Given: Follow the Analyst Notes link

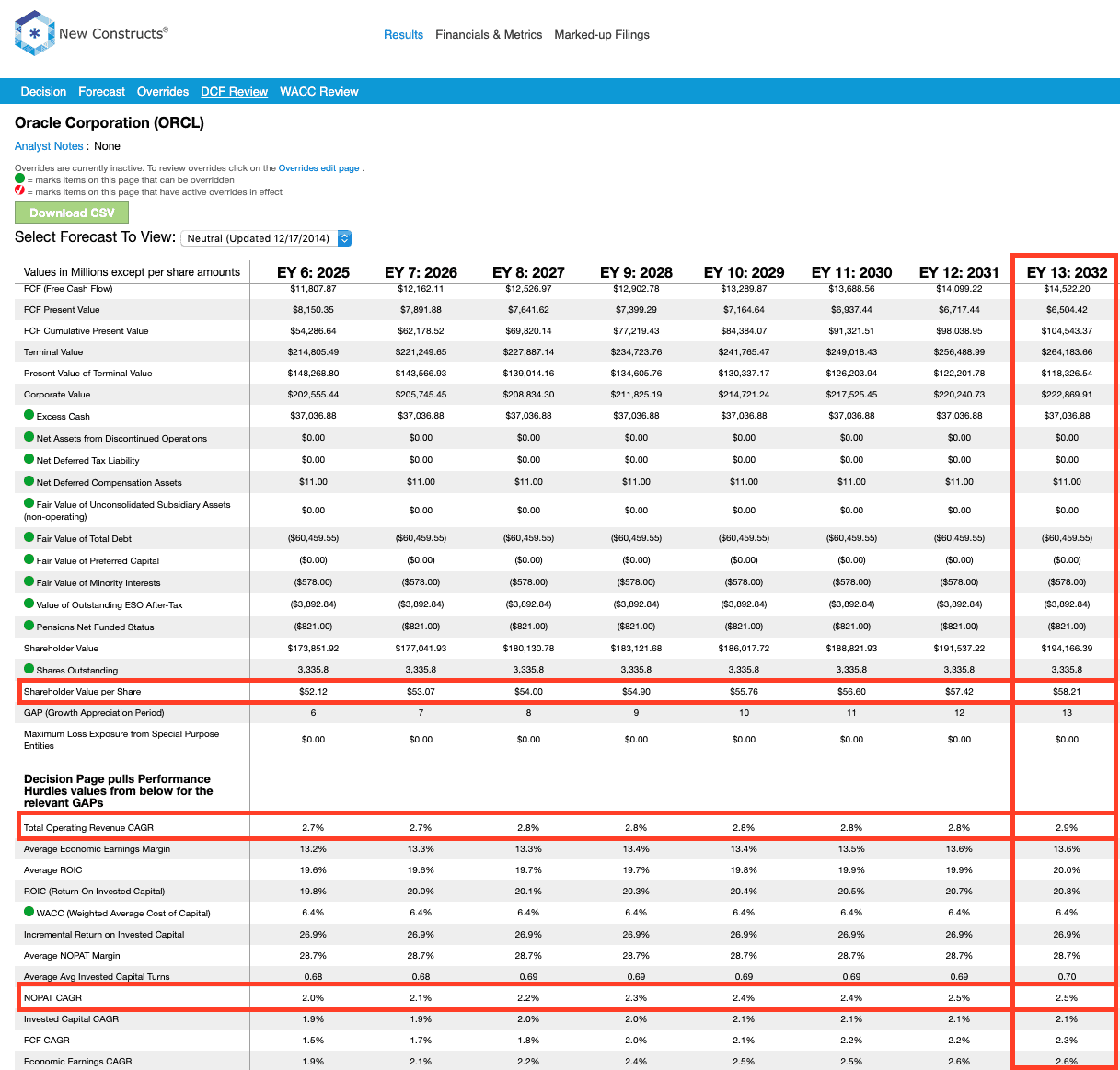Looking at the screenshot, I should (49, 145).
